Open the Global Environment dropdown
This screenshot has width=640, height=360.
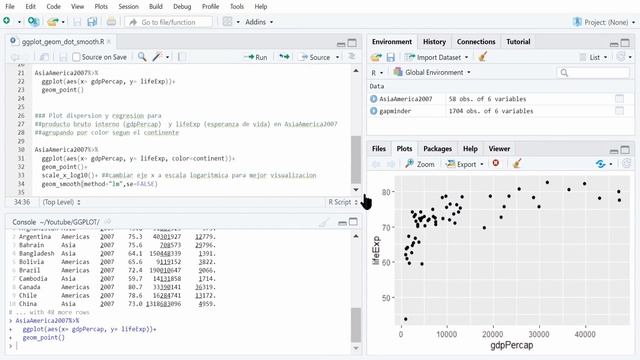[431, 72]
